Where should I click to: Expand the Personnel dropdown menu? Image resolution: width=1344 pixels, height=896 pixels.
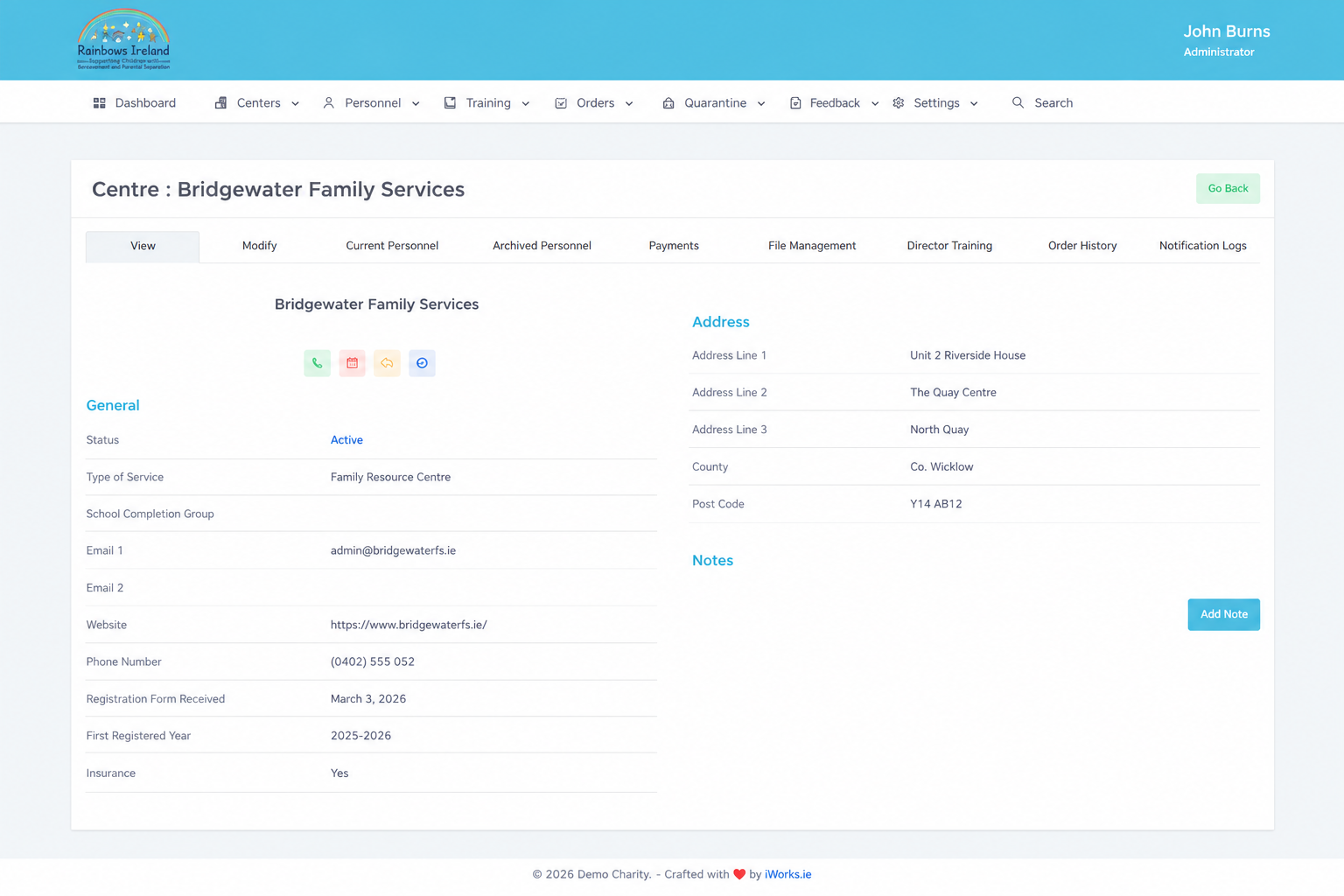click(371, 103)
